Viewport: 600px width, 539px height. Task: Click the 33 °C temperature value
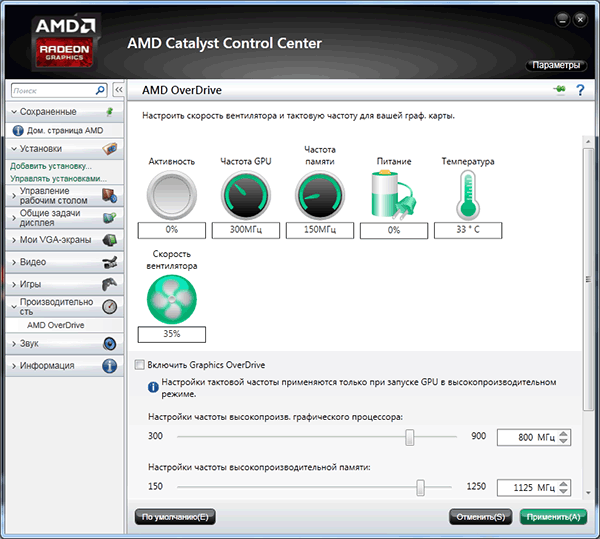[x=468, y=230]
